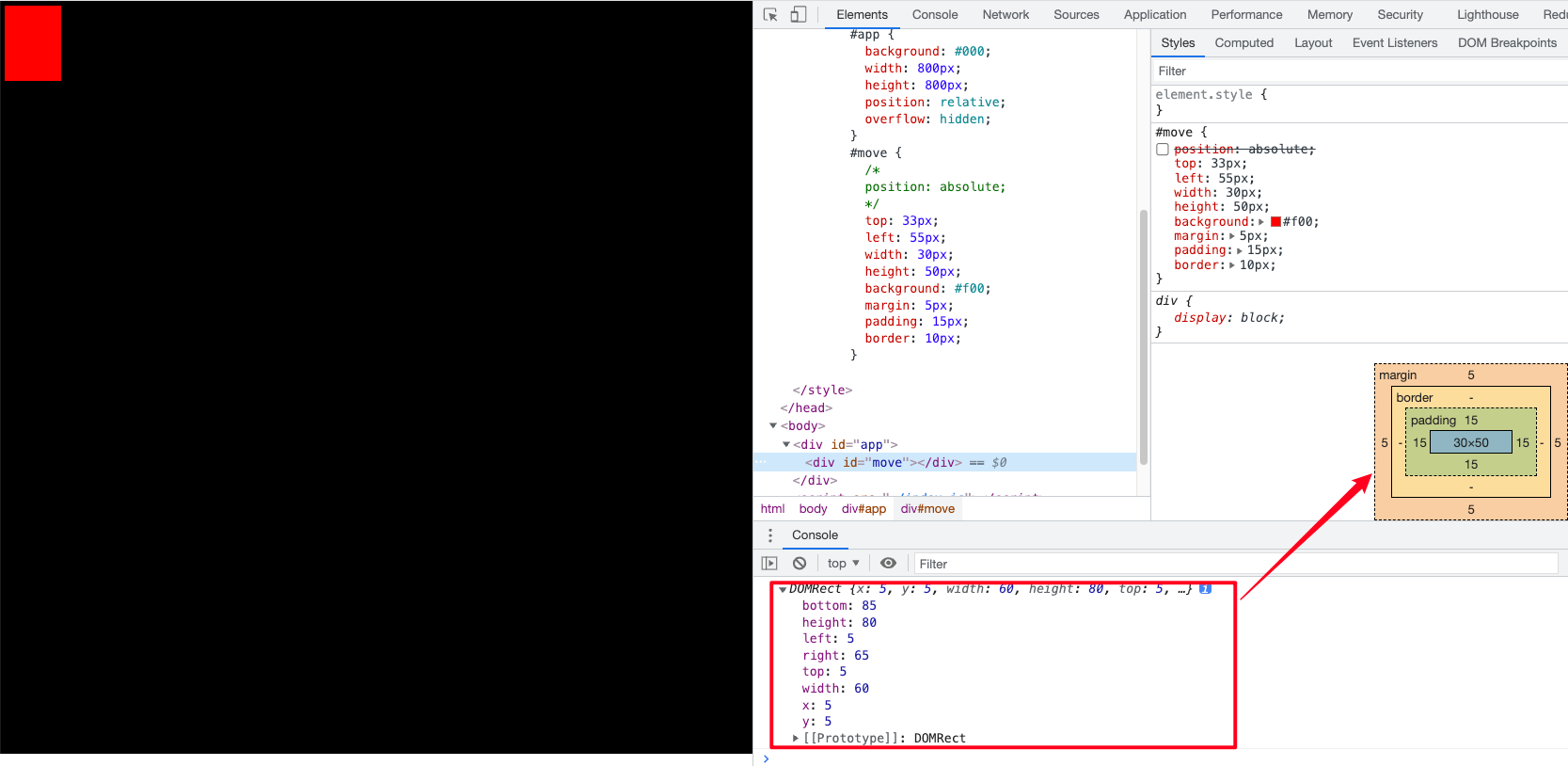The width and height of the screenshot is (1568, 766).
Task: Clear the console with the ban icon
Action: pos(800,564)
